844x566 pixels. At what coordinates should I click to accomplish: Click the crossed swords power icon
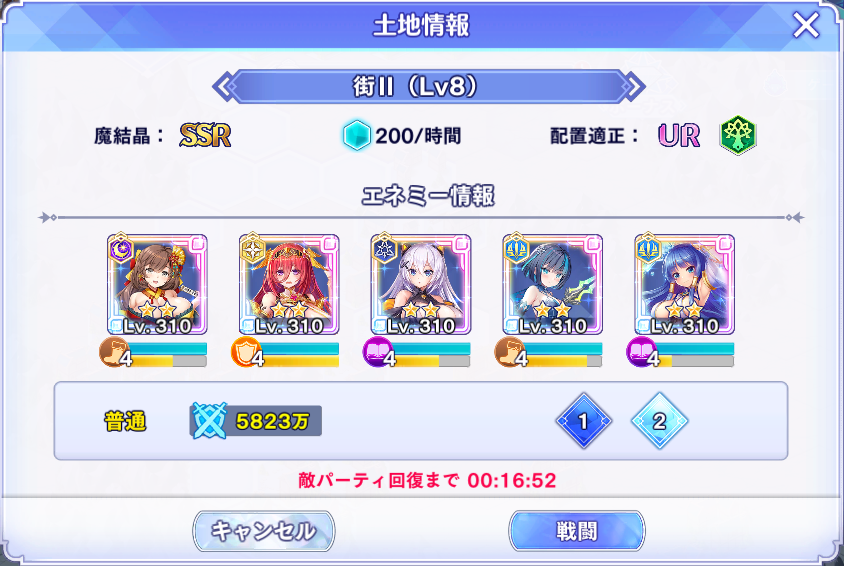coord(209,421)
